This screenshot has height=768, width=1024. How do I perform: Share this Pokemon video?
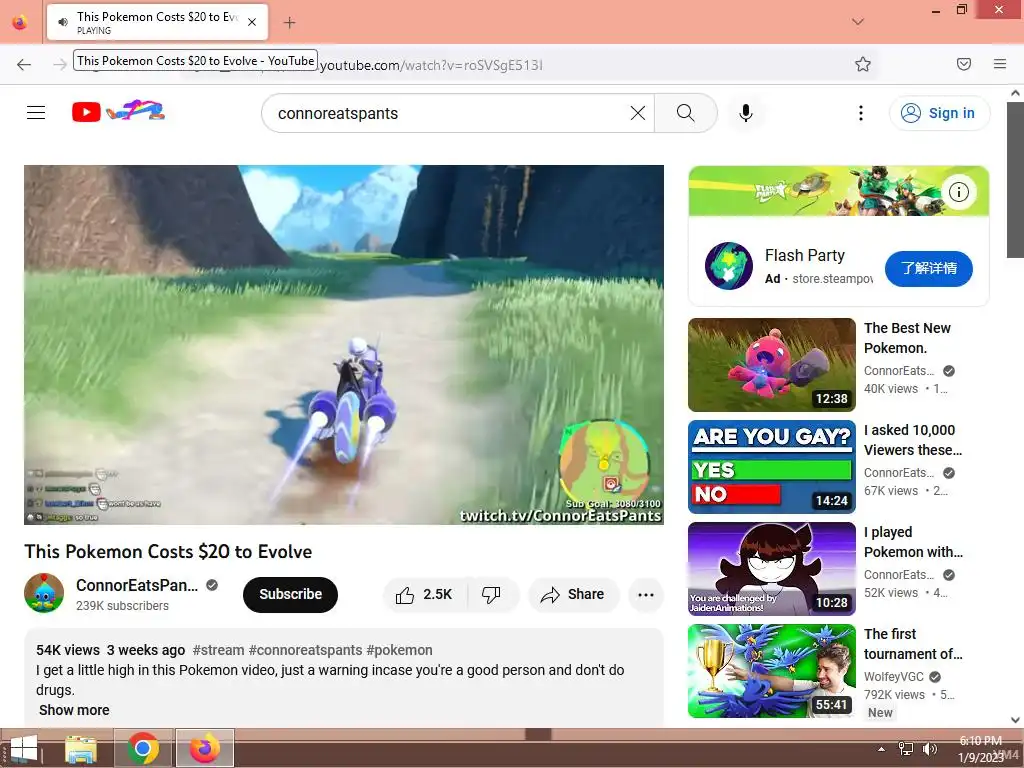(x=573, y=594)
